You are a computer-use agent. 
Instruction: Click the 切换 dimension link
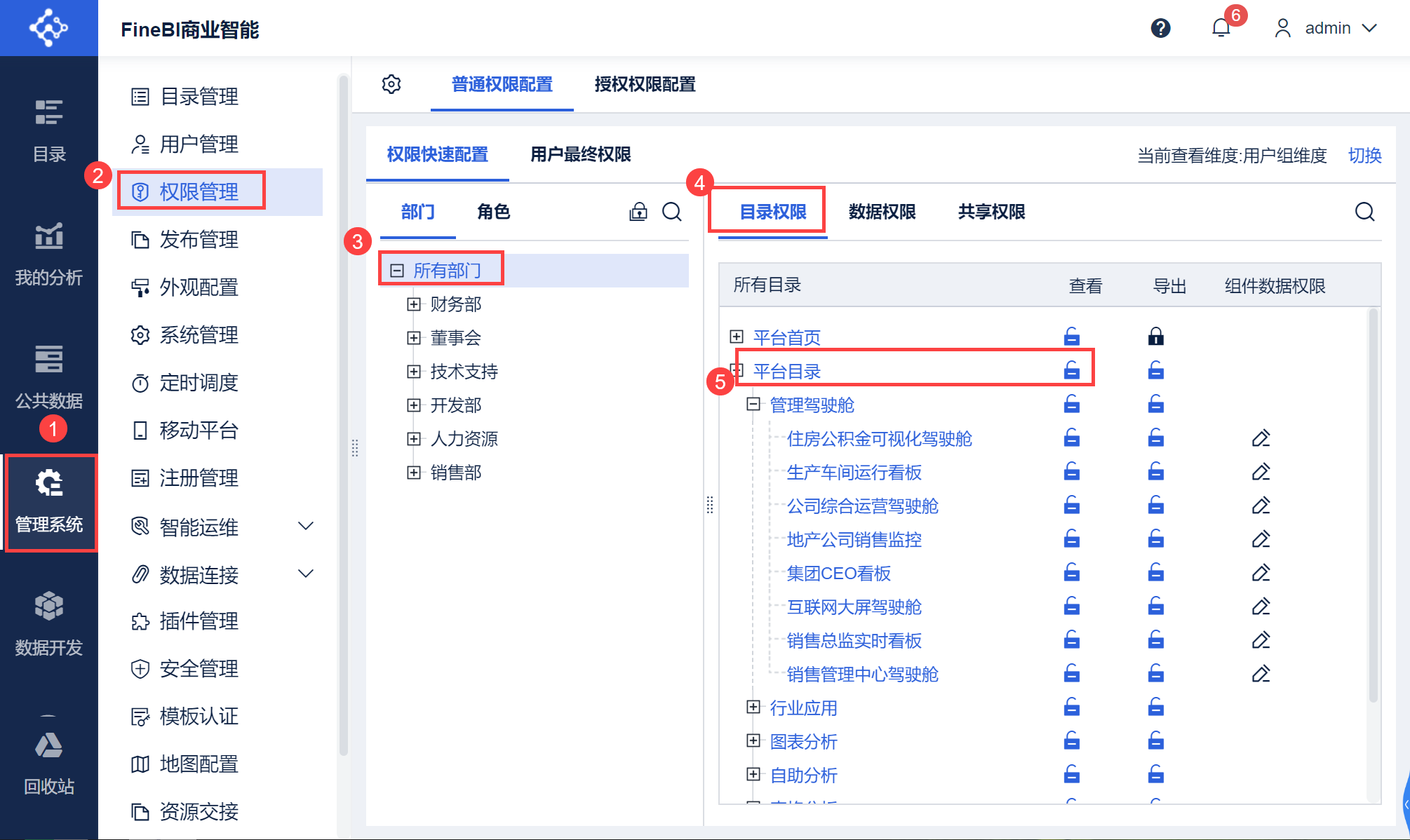(1364, 155)
